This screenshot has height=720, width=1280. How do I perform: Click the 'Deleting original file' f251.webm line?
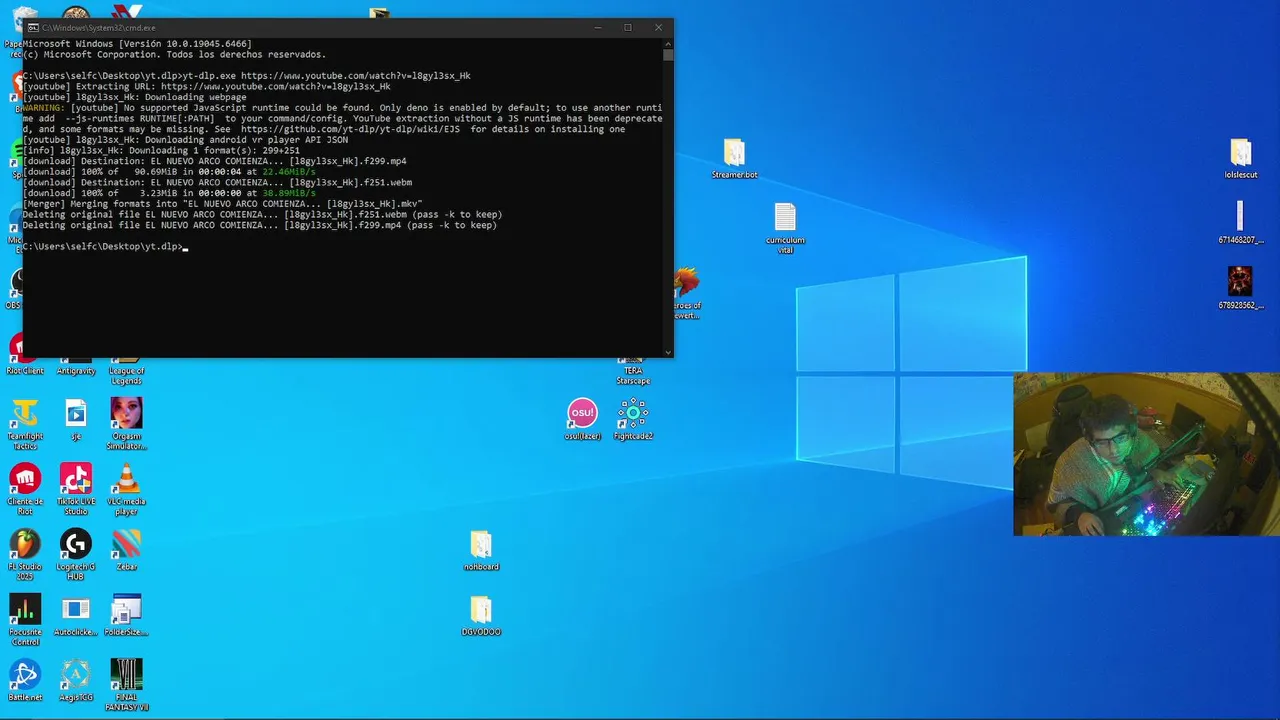[263, 215]
